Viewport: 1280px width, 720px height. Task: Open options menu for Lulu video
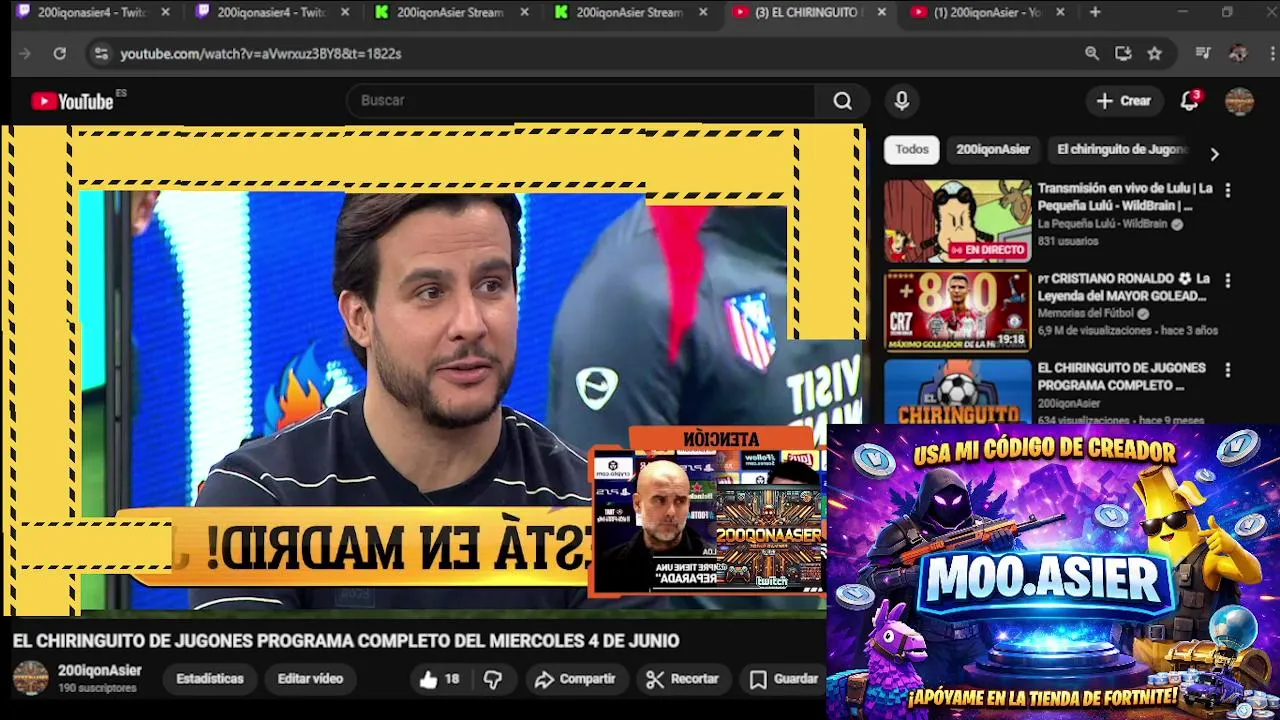coord(1228,190)
